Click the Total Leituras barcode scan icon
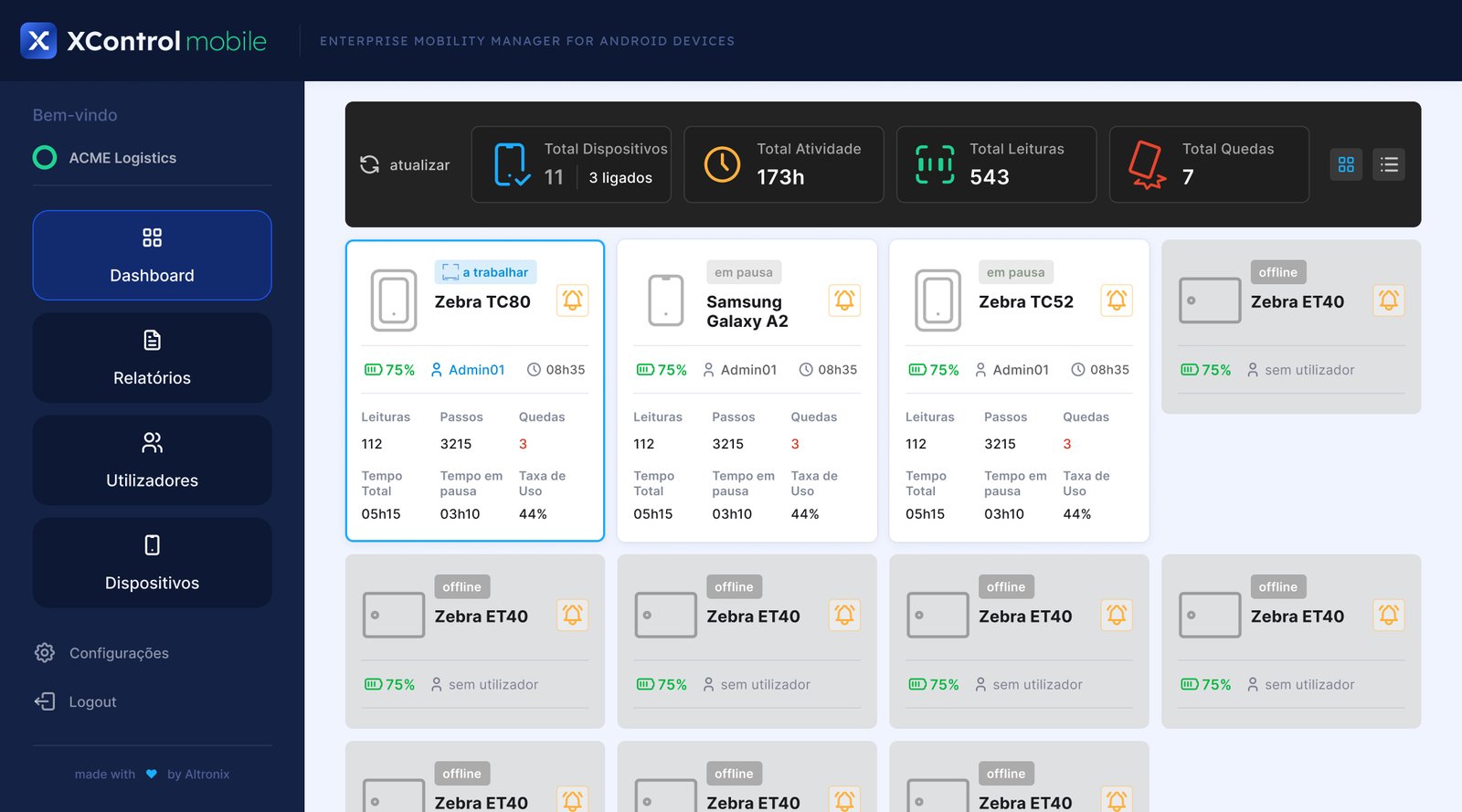The image size is (1462, 812). 935,164
